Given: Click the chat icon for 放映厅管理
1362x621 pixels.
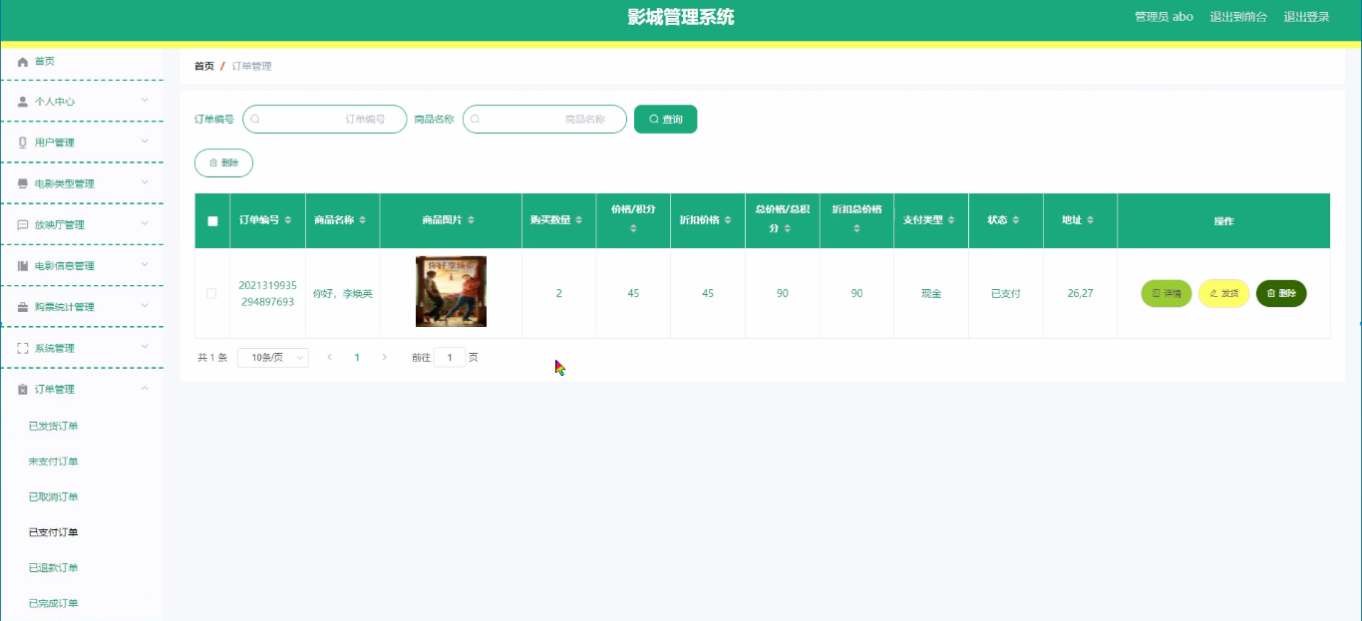Looking at the screenshot, I should [x=23, y=225].
